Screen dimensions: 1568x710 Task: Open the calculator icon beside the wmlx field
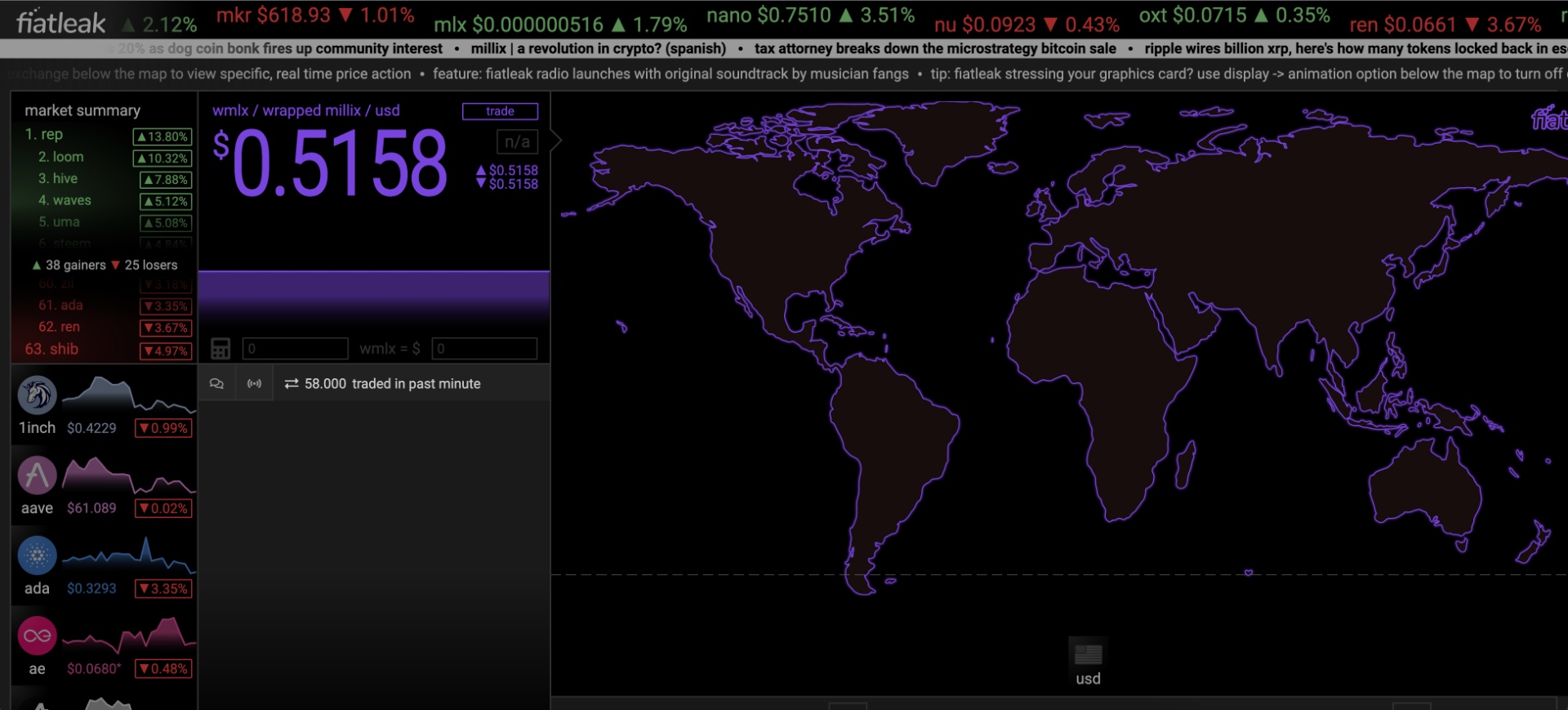click(220, 349)
